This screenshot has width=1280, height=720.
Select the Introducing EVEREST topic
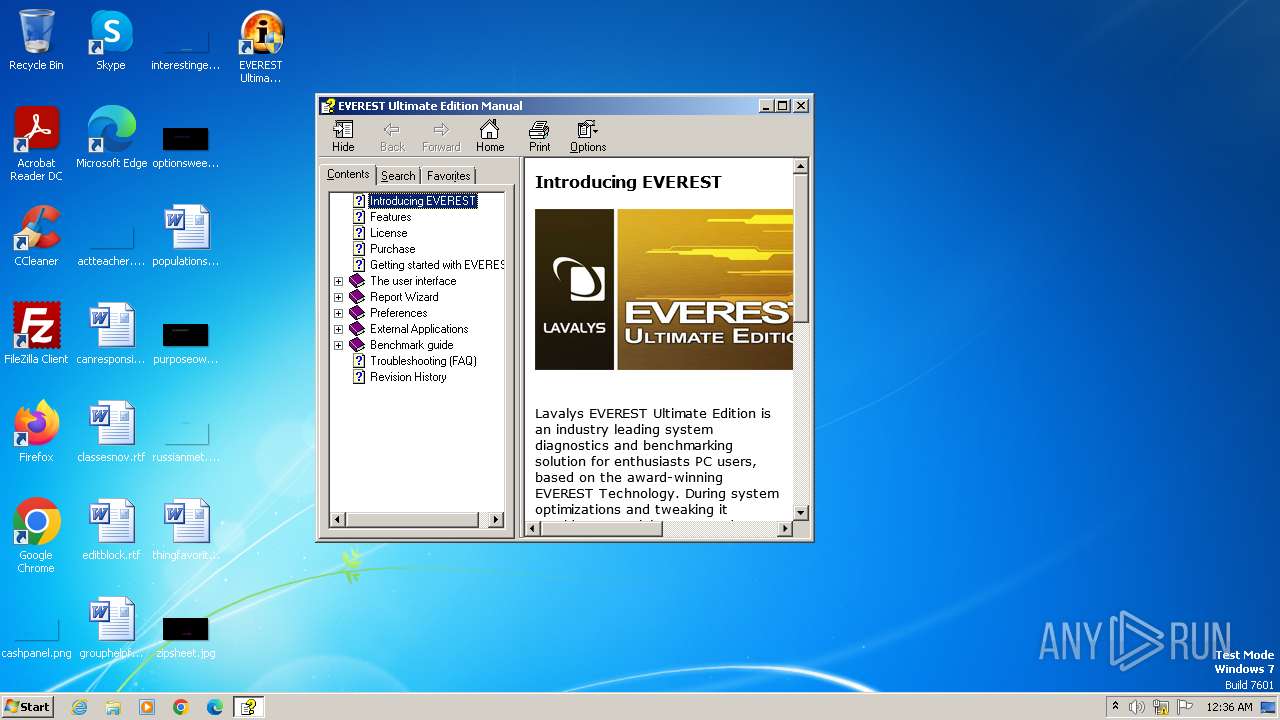(423, 201)
